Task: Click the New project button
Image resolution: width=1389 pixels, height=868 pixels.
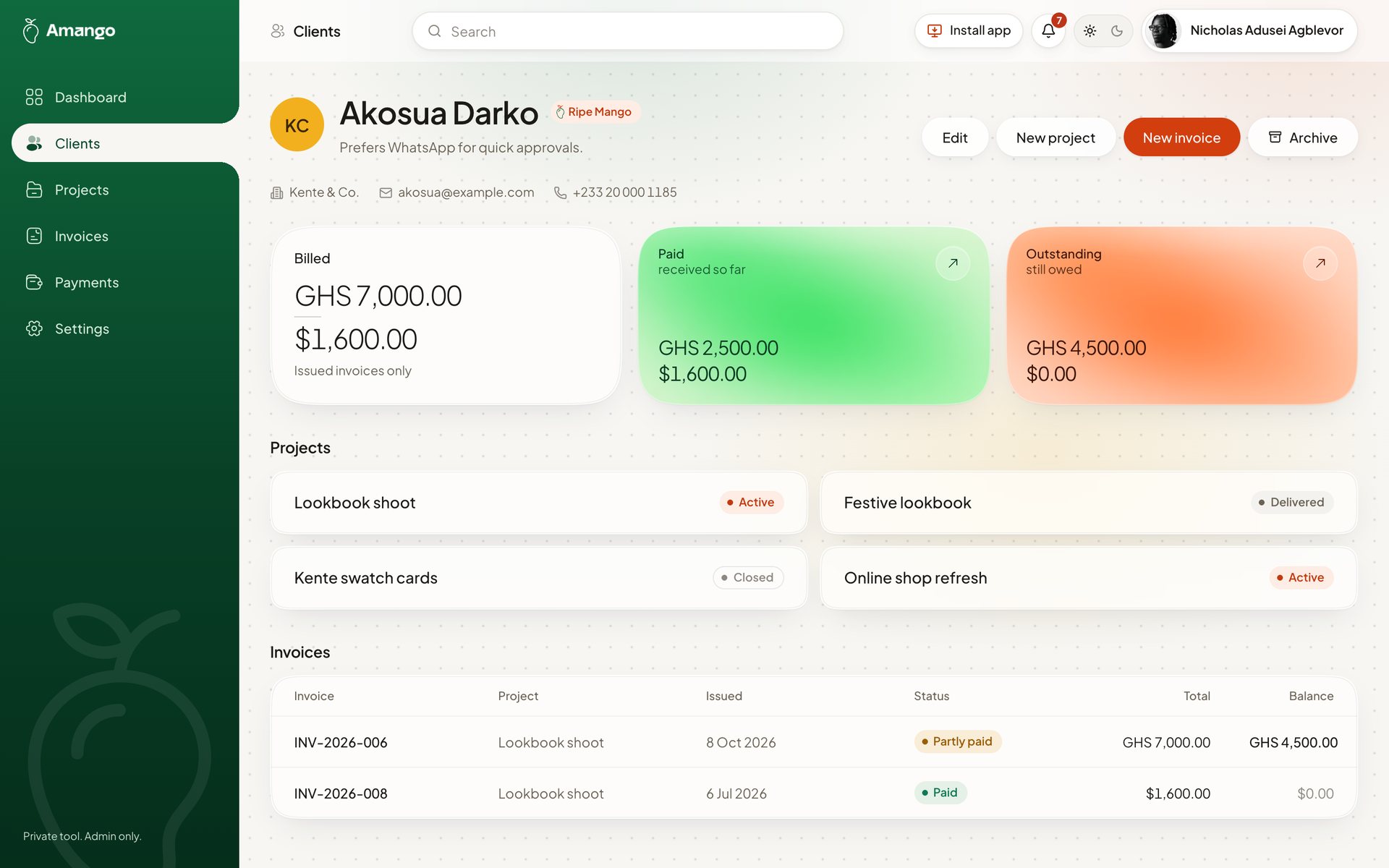Action: click(1055, 137)
